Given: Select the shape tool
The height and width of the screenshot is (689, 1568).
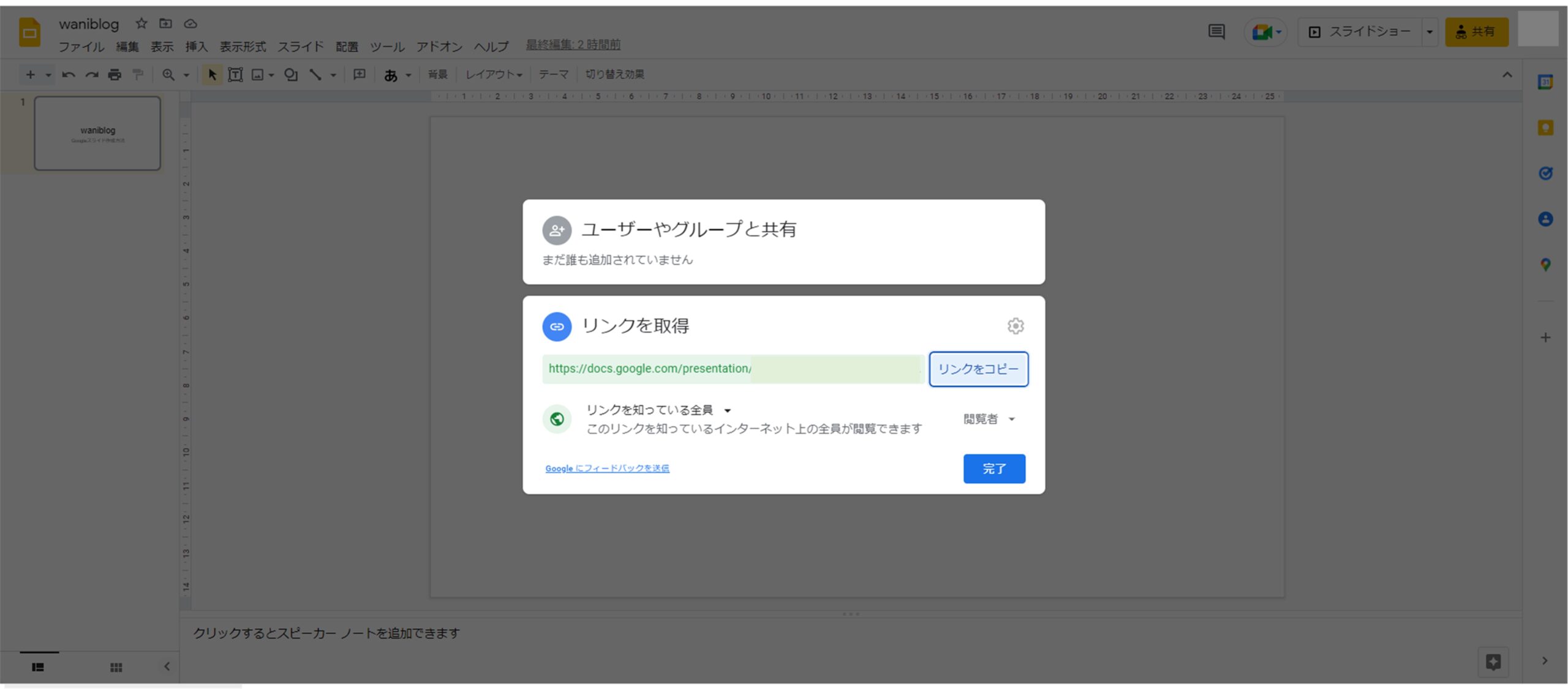Looking at the screenshot, I should pyautogui.click(x=291, y=75).
